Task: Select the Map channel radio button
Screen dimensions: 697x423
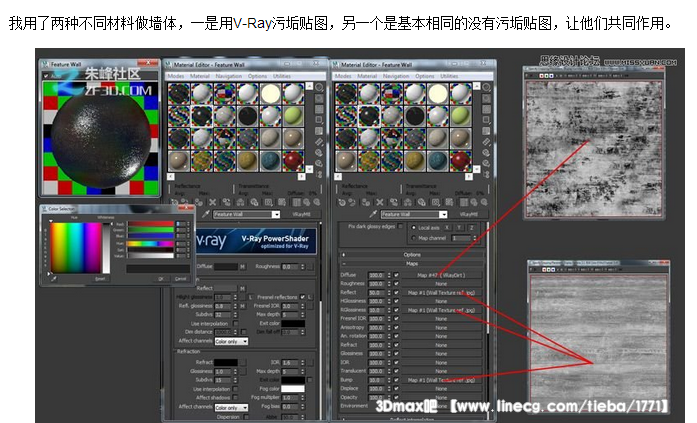Action: (414, 238)
